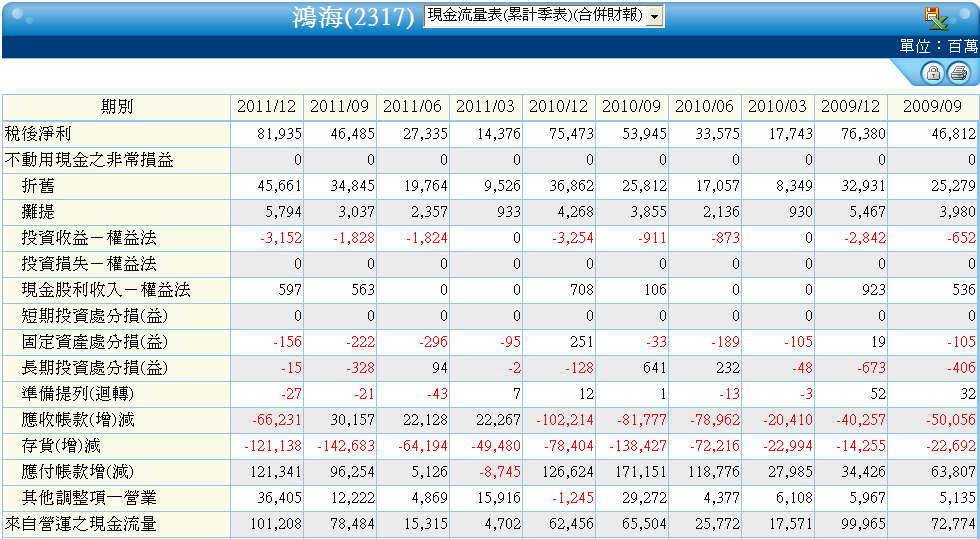This screenshot has height=539, width=980.
Task: Click the -142,683 inventory value
Action: coord(346,446)
